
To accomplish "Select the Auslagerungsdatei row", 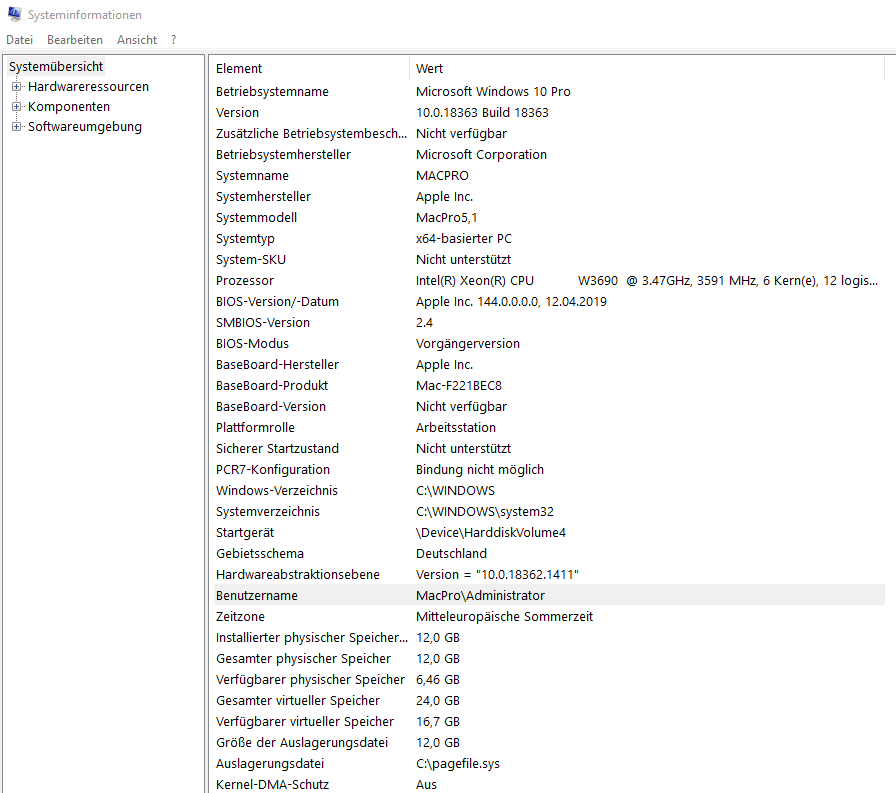I will 549,764.
